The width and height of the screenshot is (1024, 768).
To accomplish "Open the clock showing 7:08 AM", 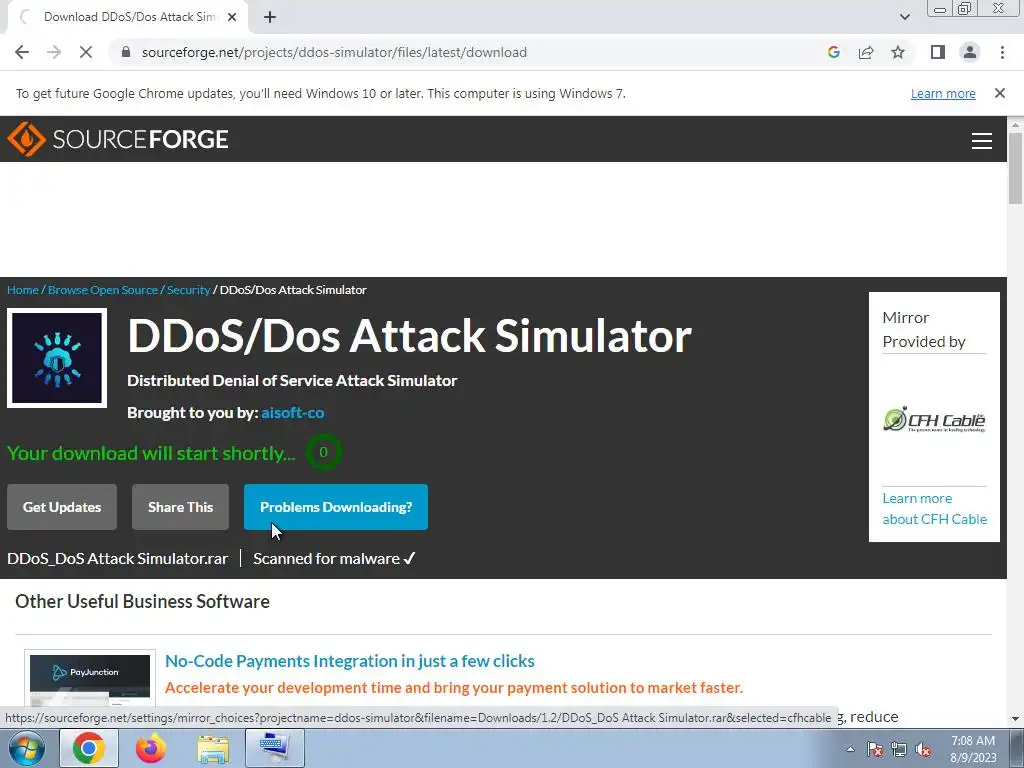I will [973, 749].
